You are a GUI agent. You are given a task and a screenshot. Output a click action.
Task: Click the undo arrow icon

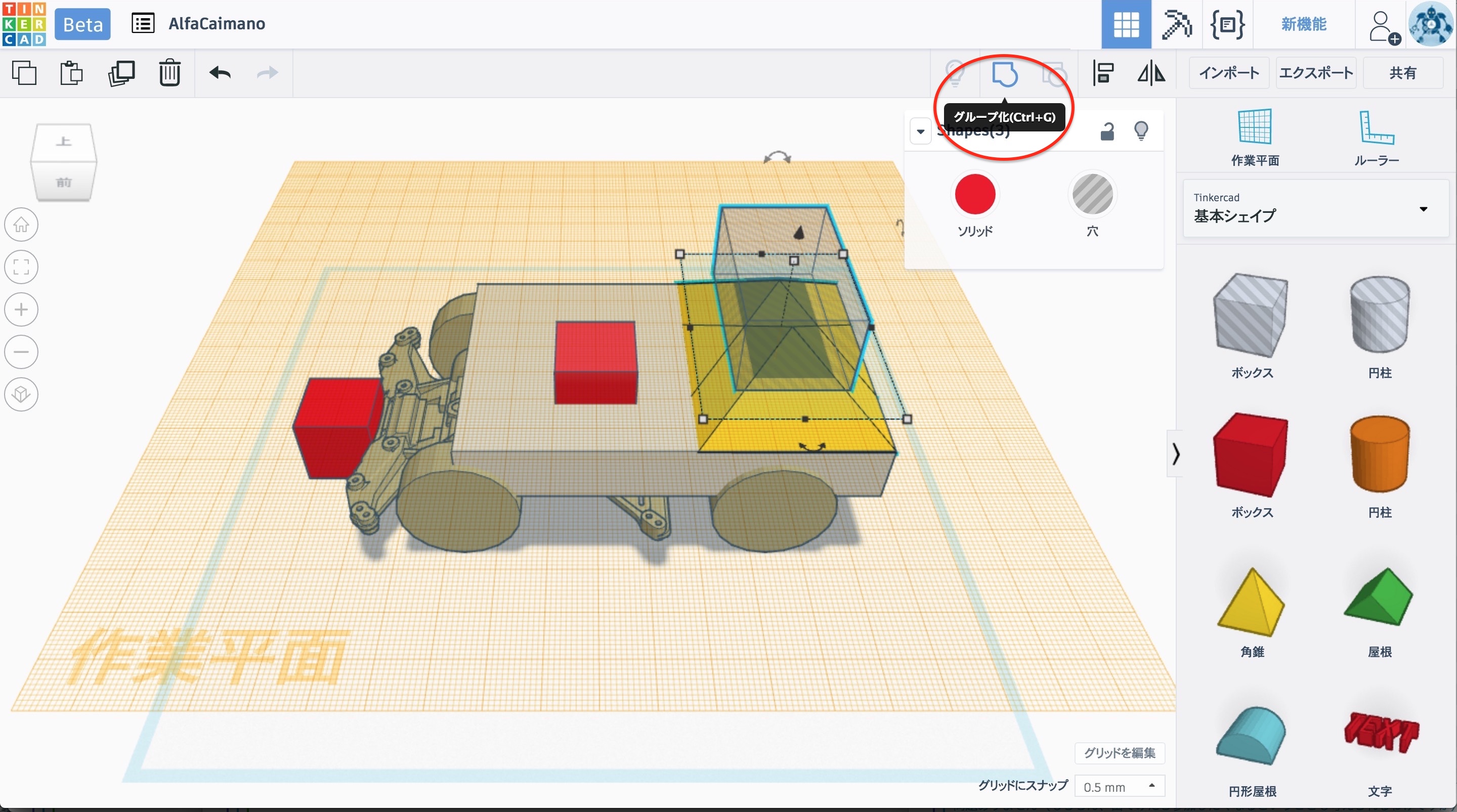pos(220,73)
